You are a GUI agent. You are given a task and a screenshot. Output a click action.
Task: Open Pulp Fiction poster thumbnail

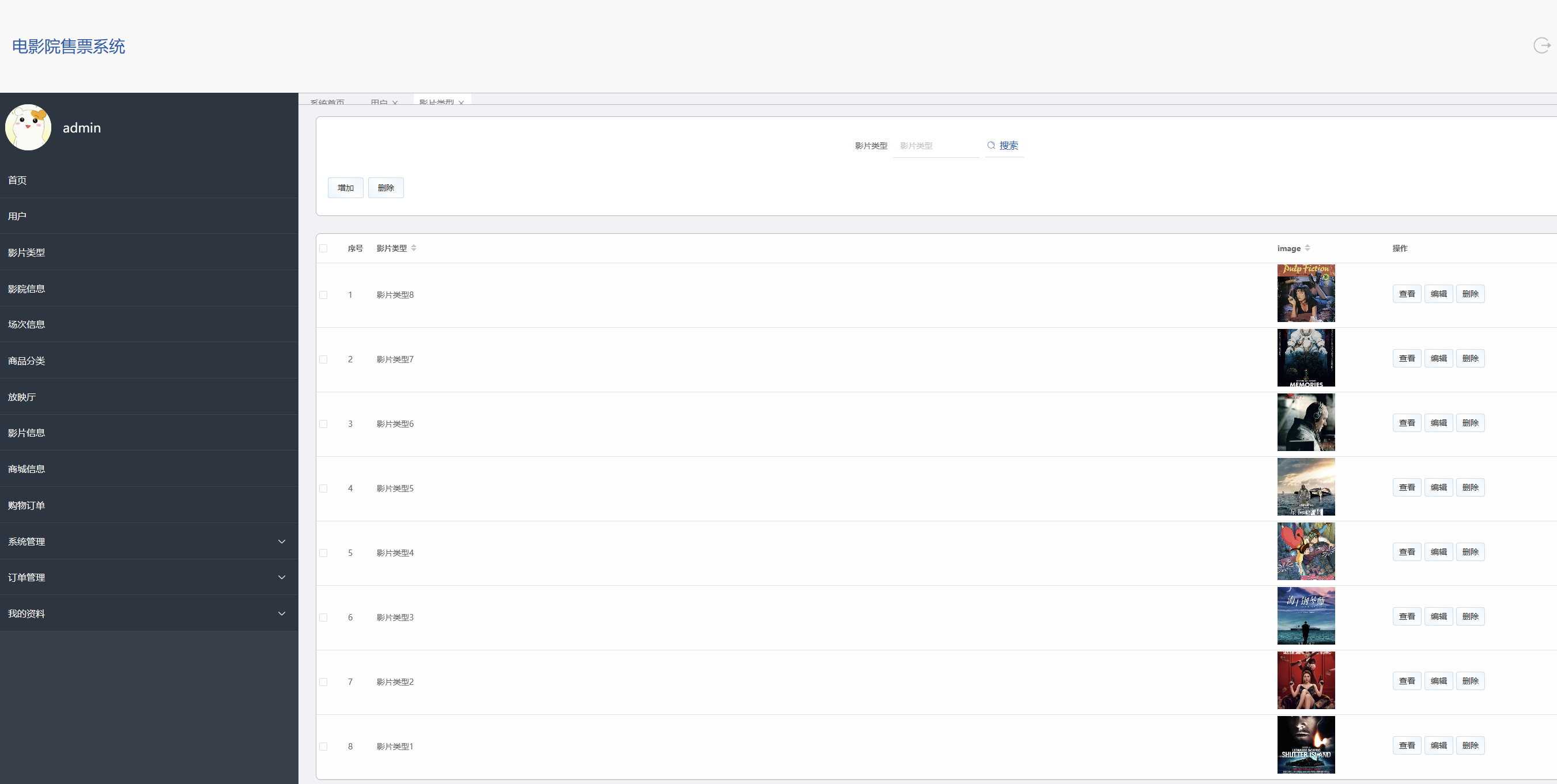(1306, 294)
